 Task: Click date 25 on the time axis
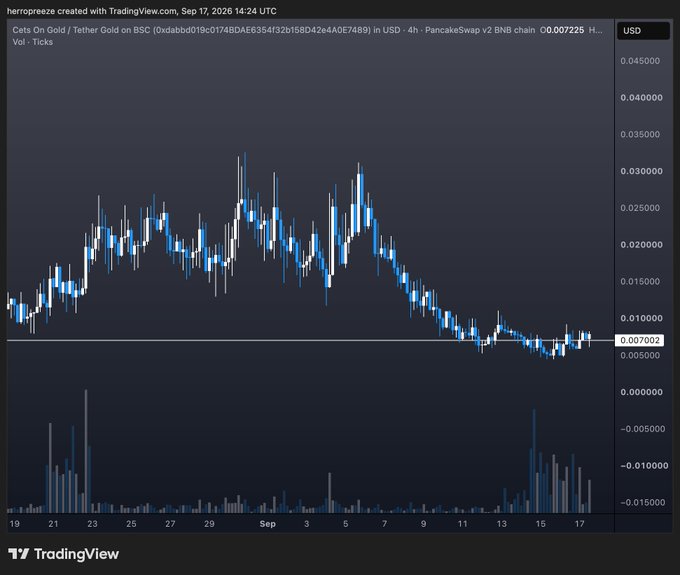pyautogui.click(x=131, y=524)
